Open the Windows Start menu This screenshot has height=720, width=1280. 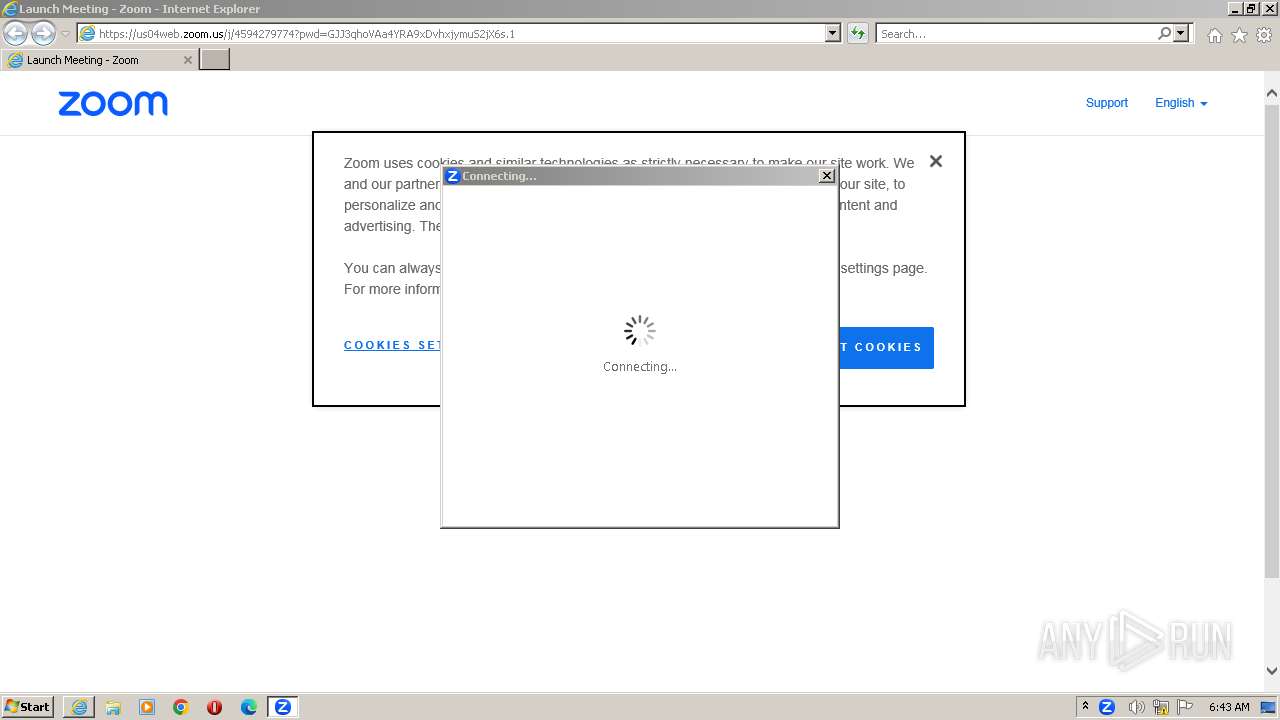28,707
